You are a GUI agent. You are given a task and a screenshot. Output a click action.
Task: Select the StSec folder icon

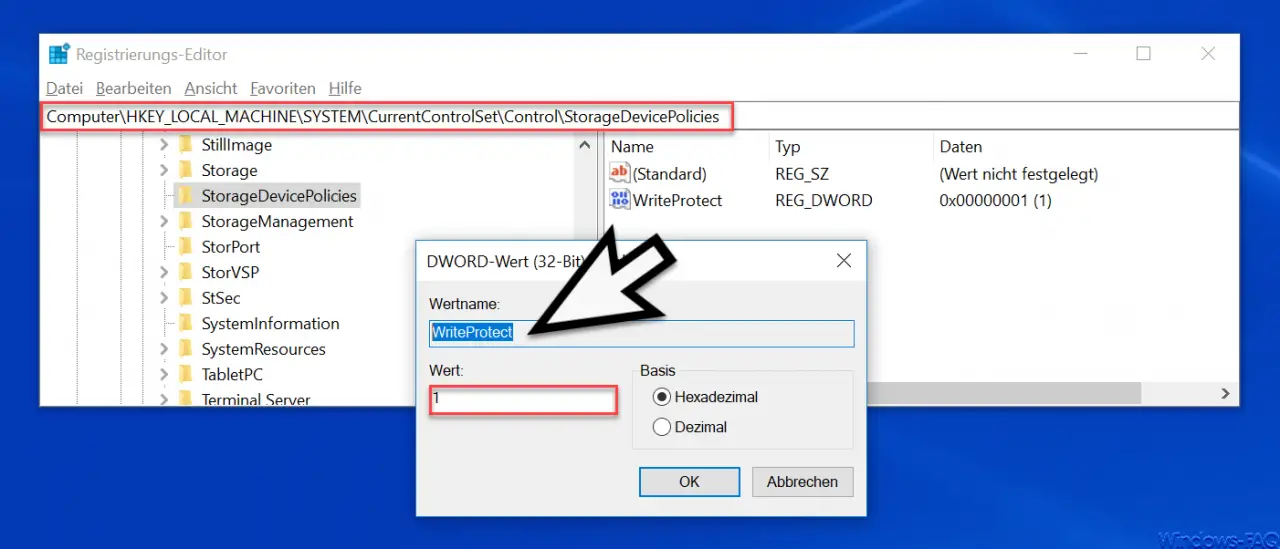(x=185, y=298)
